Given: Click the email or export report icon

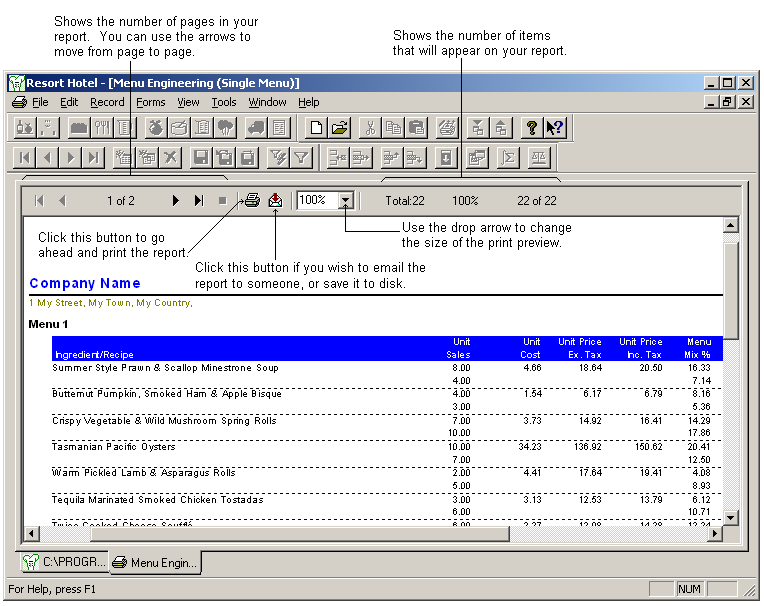Looking at the screenshot, I should pos(275,200).
